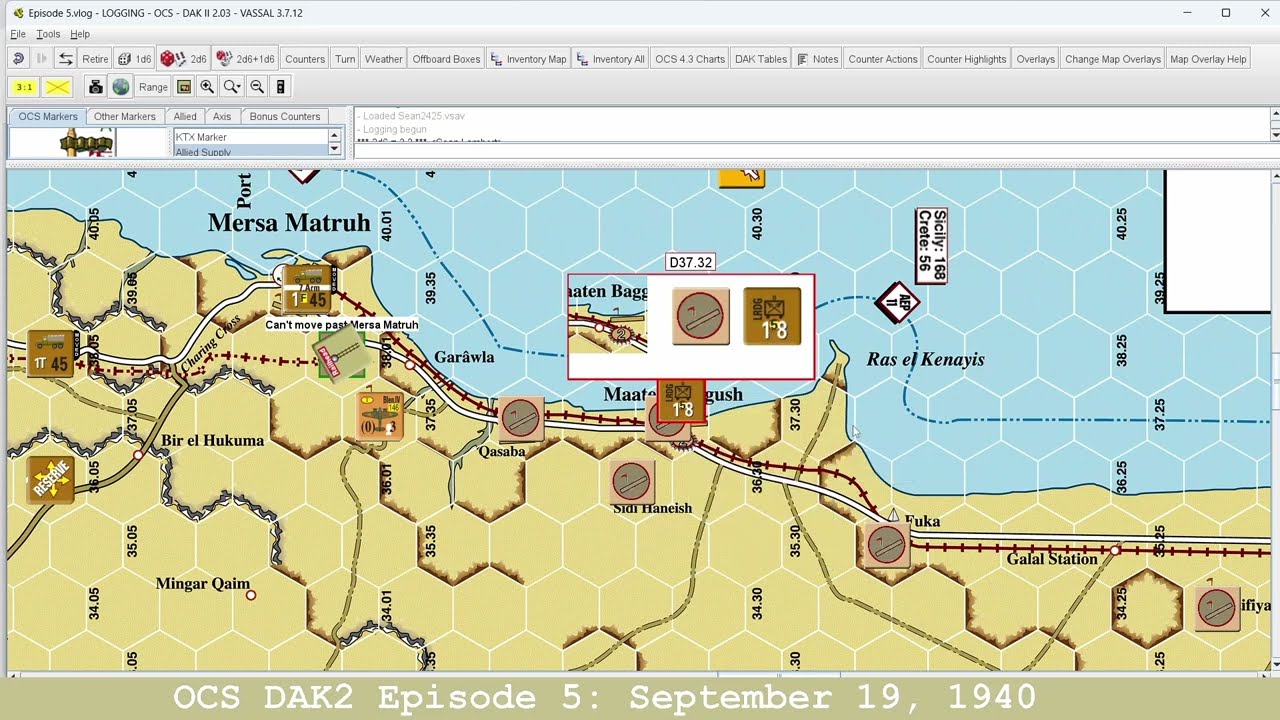
Task: Open the zoom level dropdown magnifier
Action: 232,87
